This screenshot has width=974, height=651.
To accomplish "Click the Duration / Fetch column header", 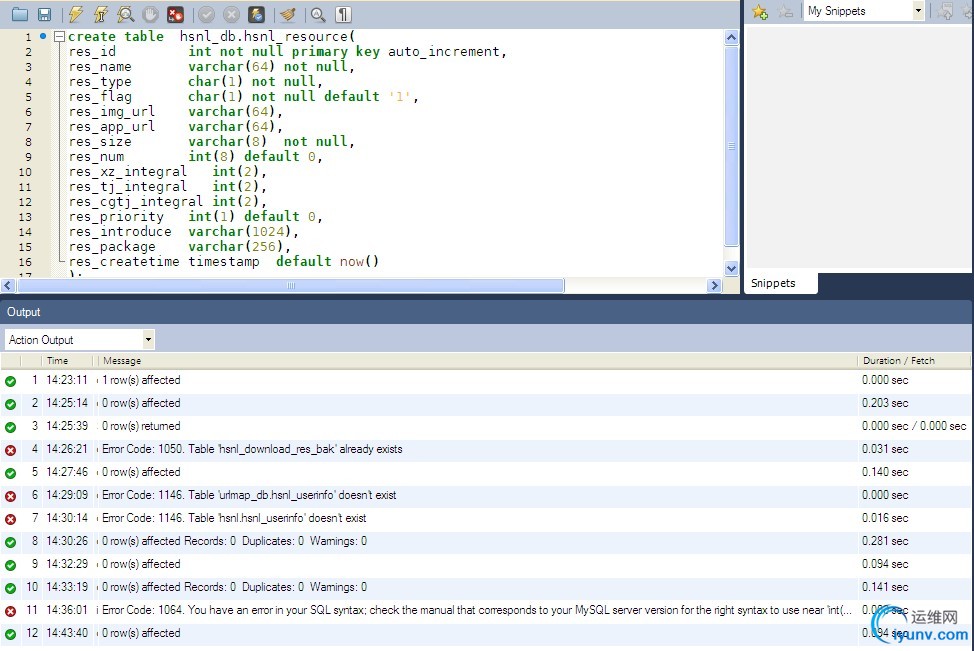I will tap(898, 360).
